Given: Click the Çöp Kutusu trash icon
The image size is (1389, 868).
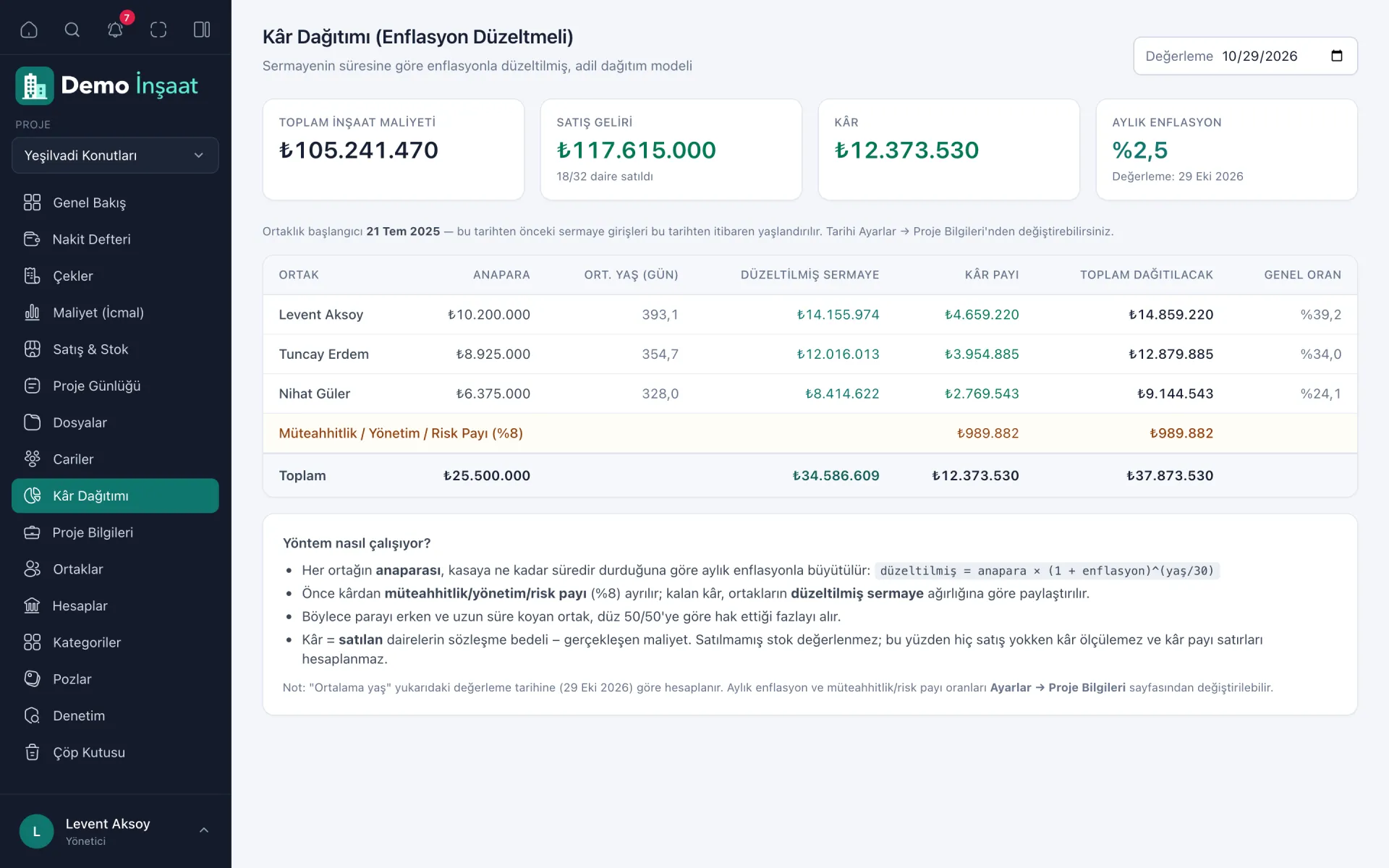Looking at the screenshot, I should tap(33, 752).
